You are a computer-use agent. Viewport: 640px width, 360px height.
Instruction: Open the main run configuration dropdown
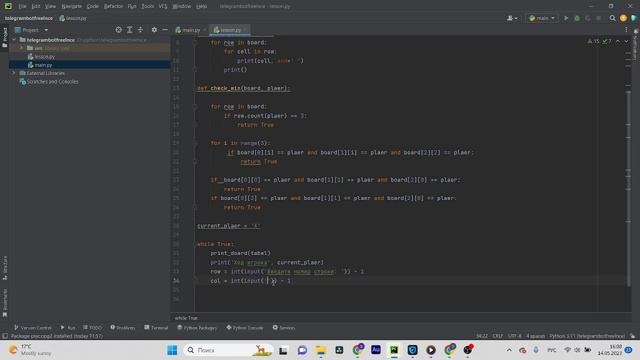coord(542,18)
